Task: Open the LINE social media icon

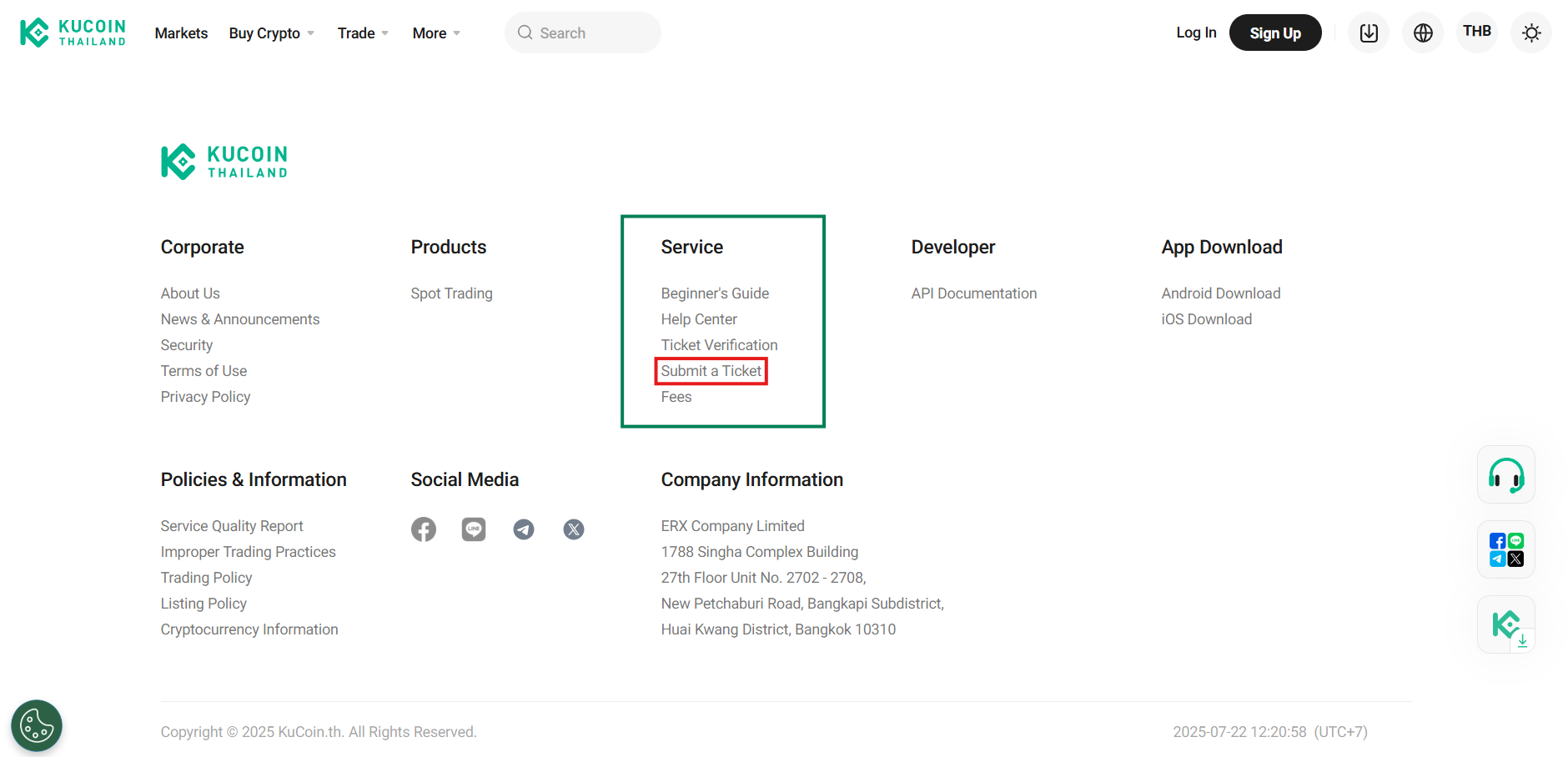Action: point(474,529)
